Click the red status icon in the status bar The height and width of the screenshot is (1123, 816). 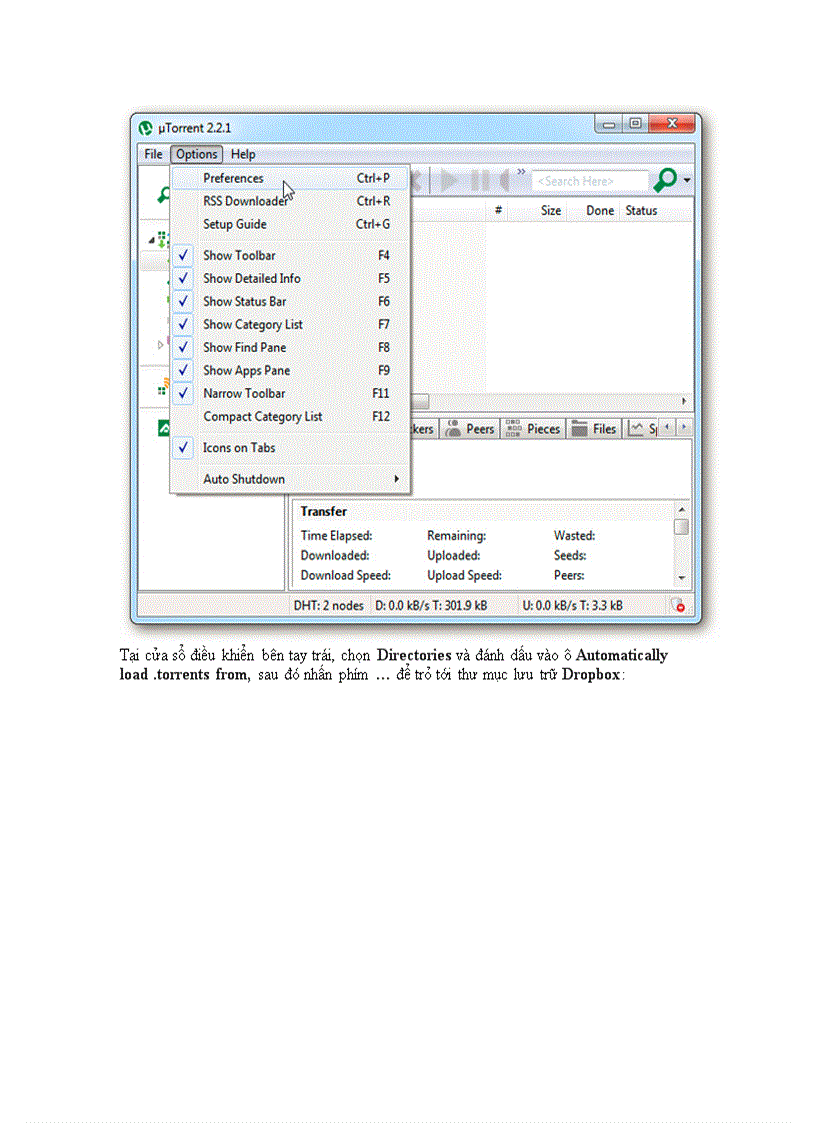tap(679, 606)
